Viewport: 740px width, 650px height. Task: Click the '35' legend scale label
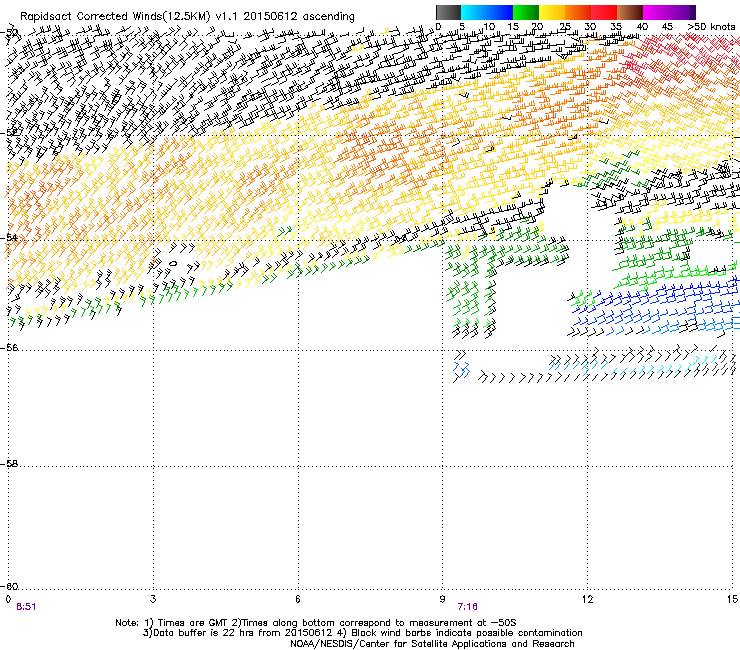[616, 27]
